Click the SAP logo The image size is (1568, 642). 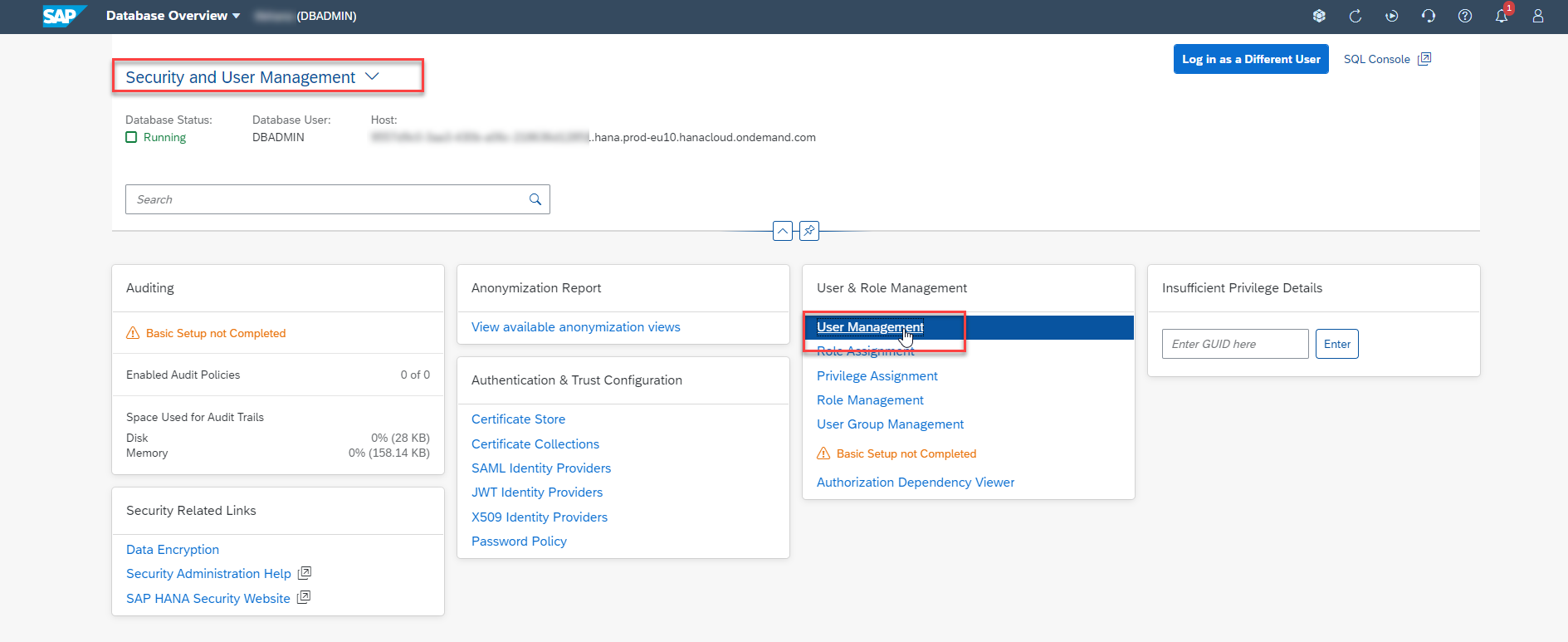64,16
